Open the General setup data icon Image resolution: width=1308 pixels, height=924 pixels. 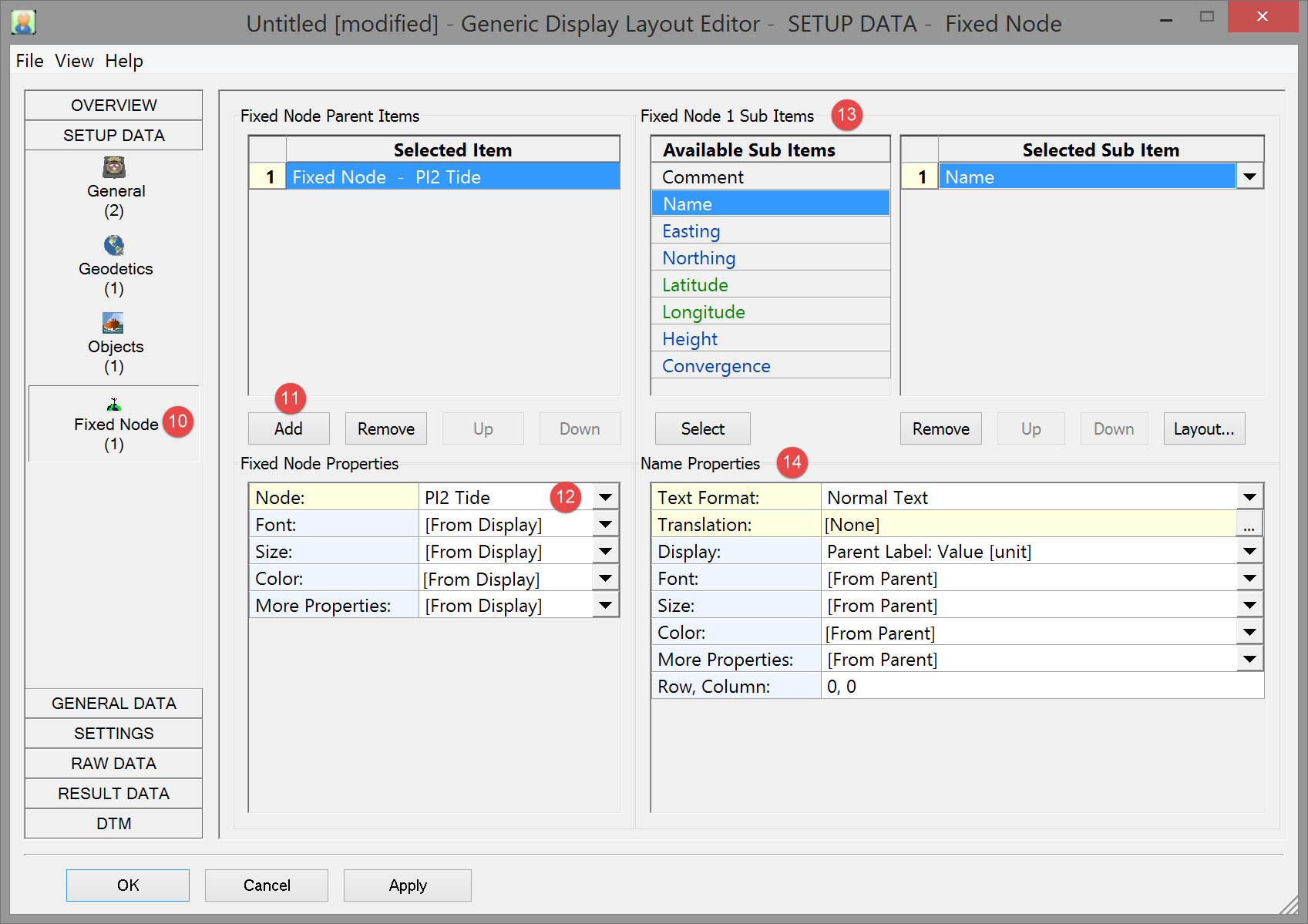click(114, 167)
